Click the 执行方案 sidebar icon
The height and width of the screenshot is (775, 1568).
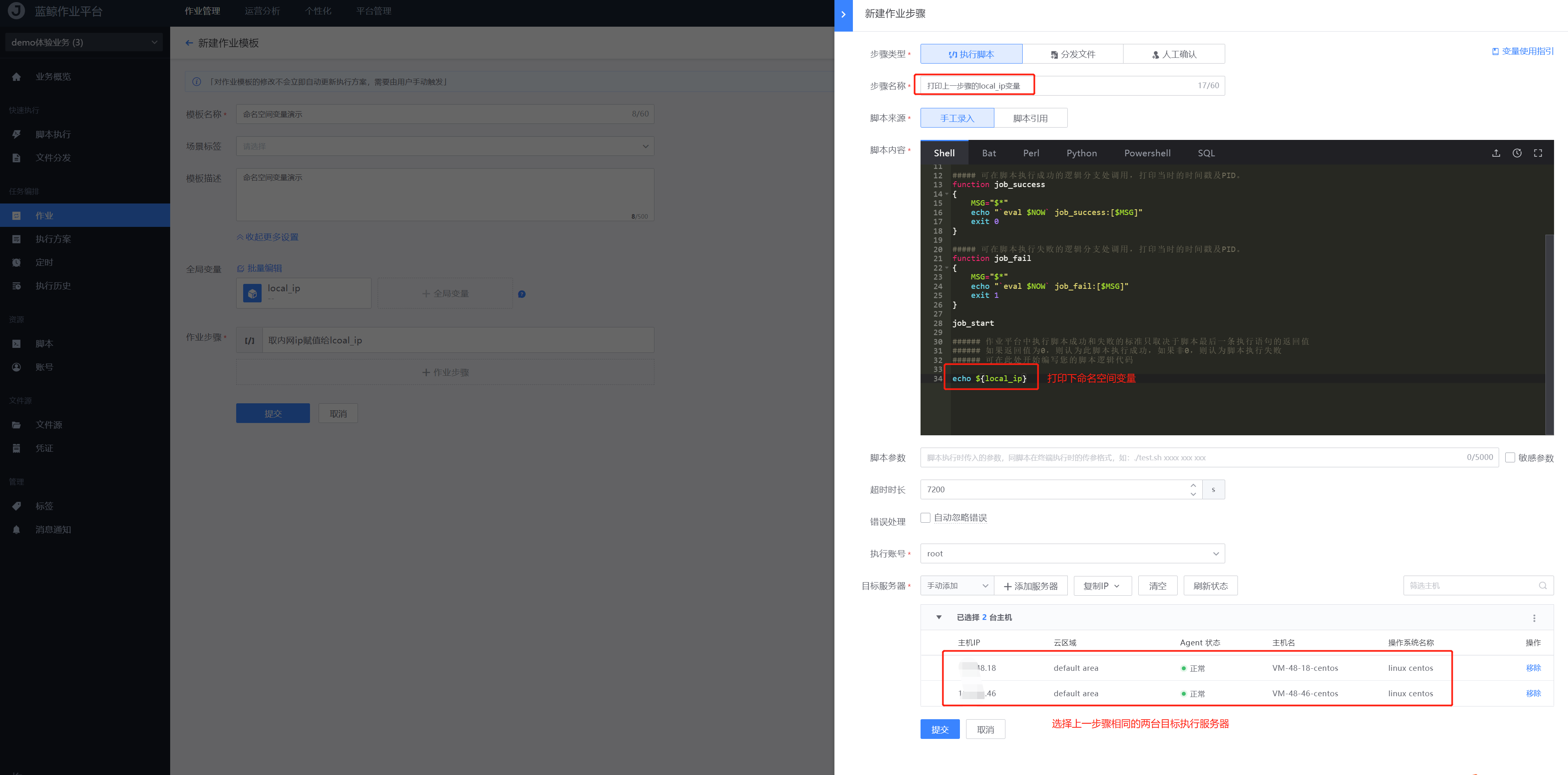click(16, 239)
